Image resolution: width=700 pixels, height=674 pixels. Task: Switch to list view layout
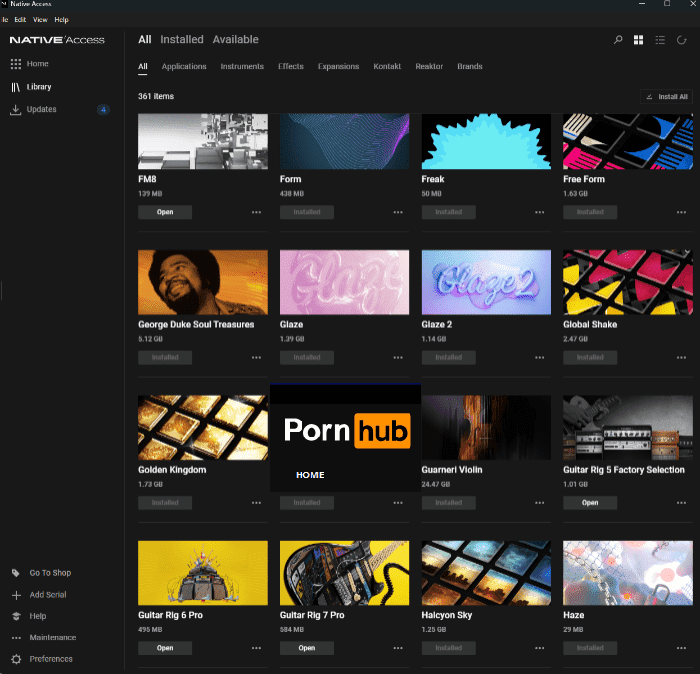pyautogui.click(x=660, y=40)
